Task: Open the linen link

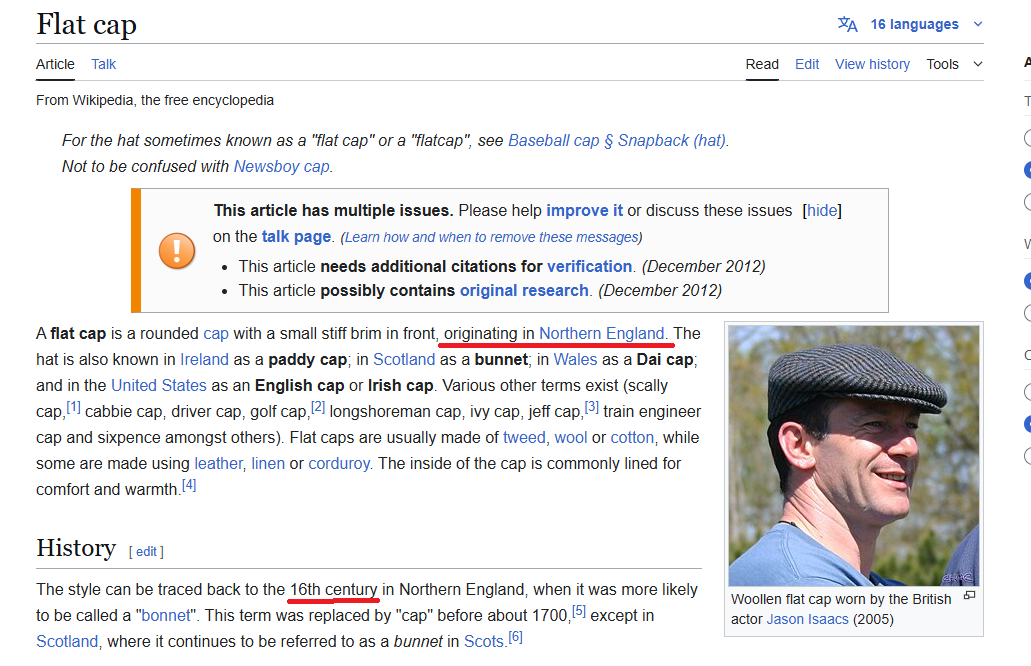Action: point(268,464)
